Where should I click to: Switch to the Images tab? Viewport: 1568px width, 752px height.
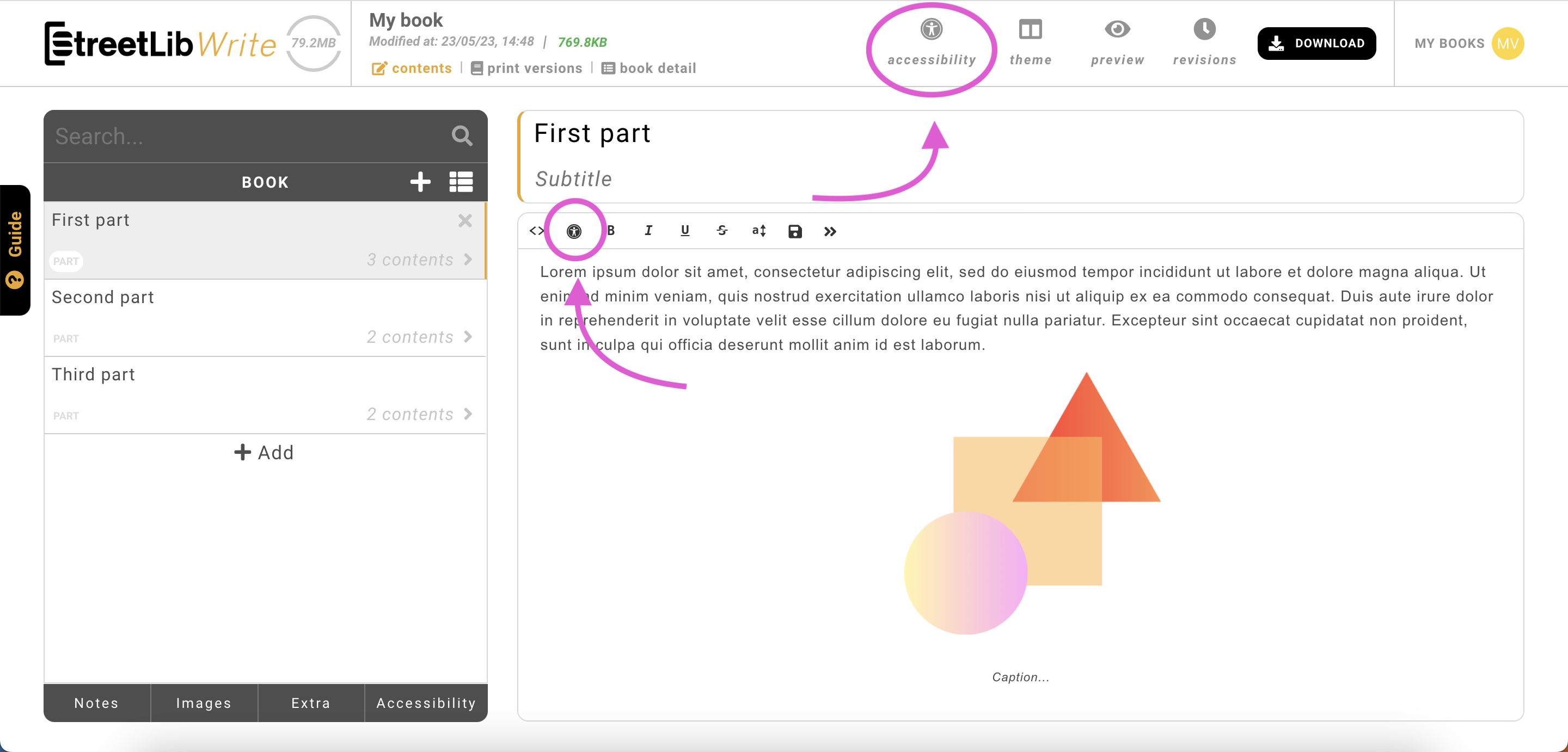point(204,704)
